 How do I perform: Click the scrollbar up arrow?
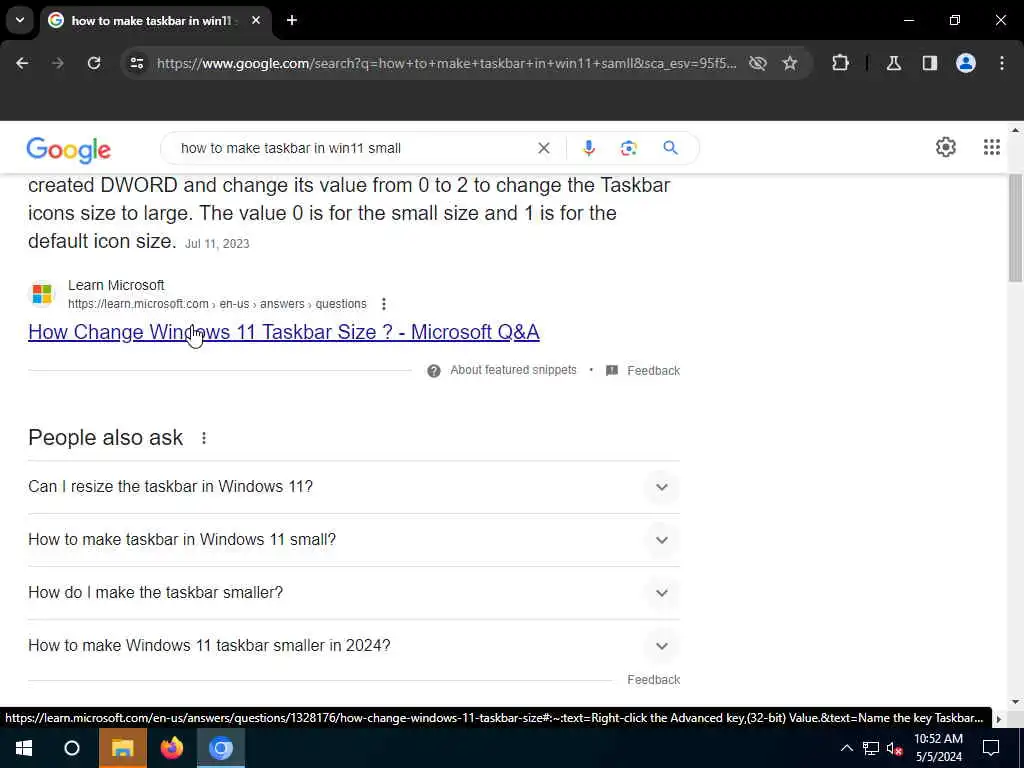click(x=1015, y=130)
